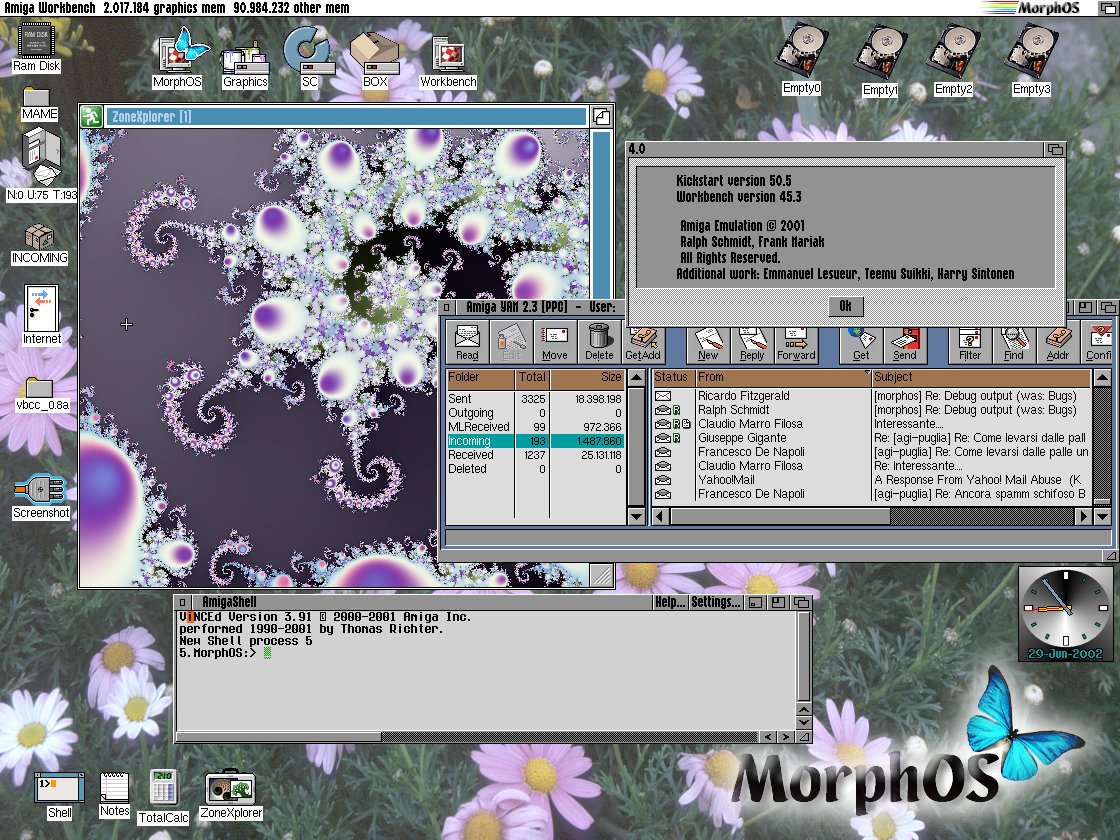Screen dimensions: 1120x840
Task: Compose a message with the New icon
Action: click(708, 343)
